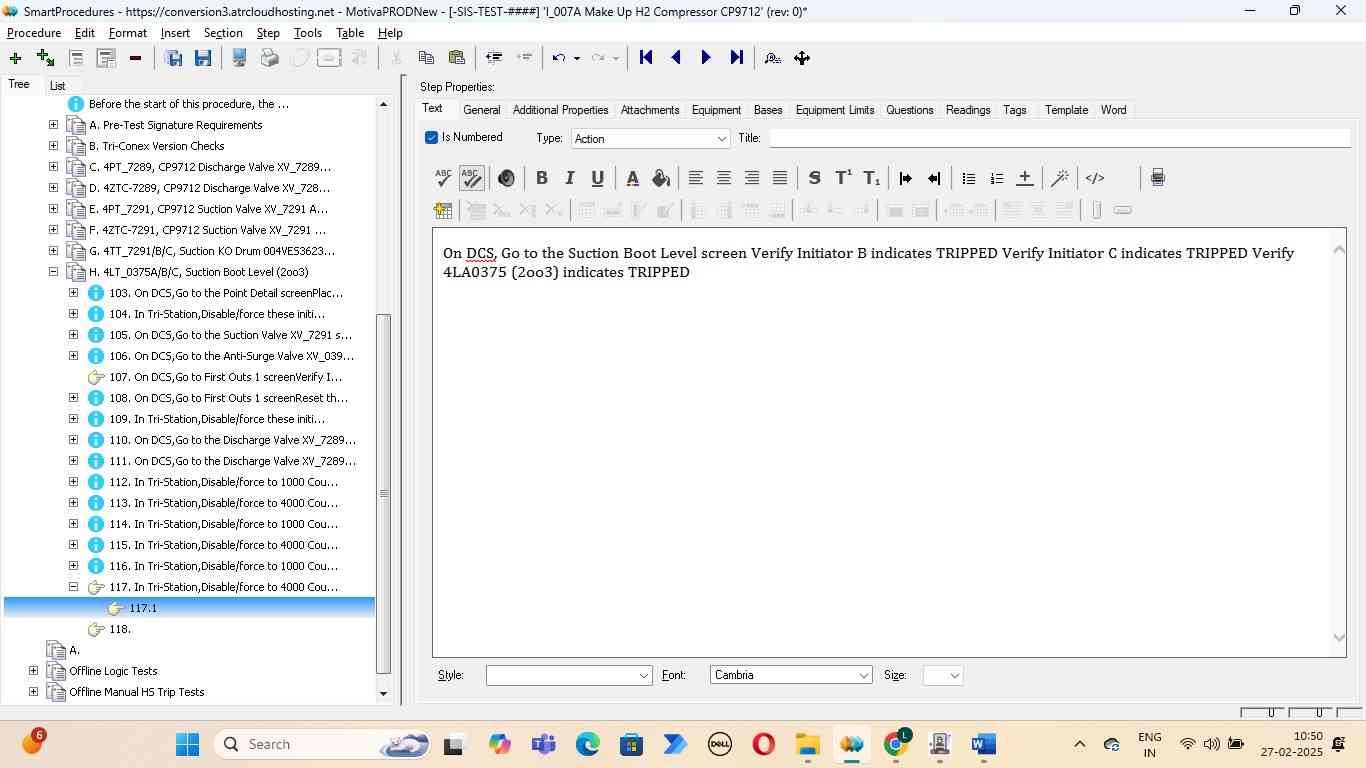Click the second blue floppy save icon
The image size is (1366, 768).
pos(203,58)
